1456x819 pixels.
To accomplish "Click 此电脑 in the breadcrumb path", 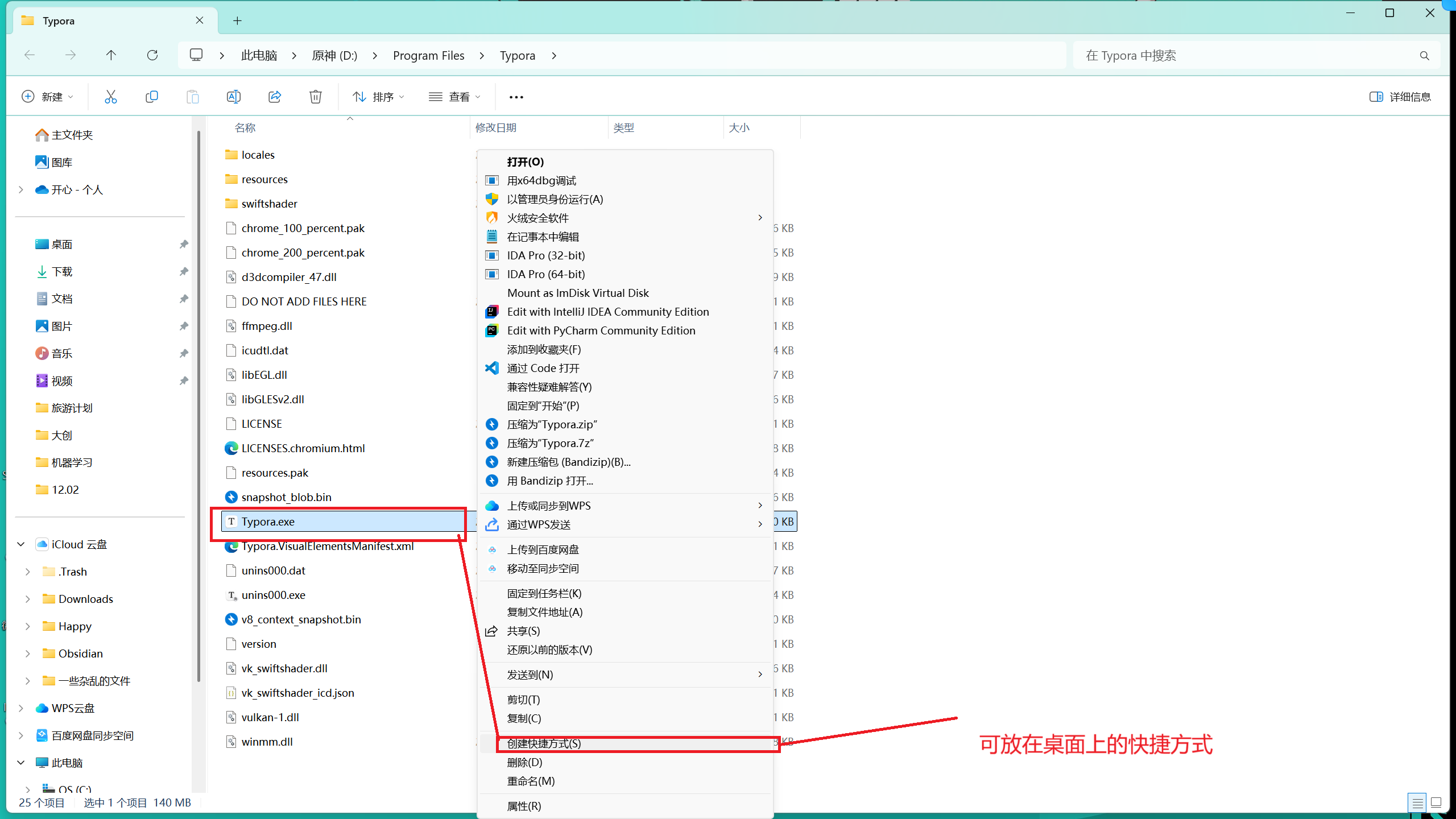I will (259, 55).
